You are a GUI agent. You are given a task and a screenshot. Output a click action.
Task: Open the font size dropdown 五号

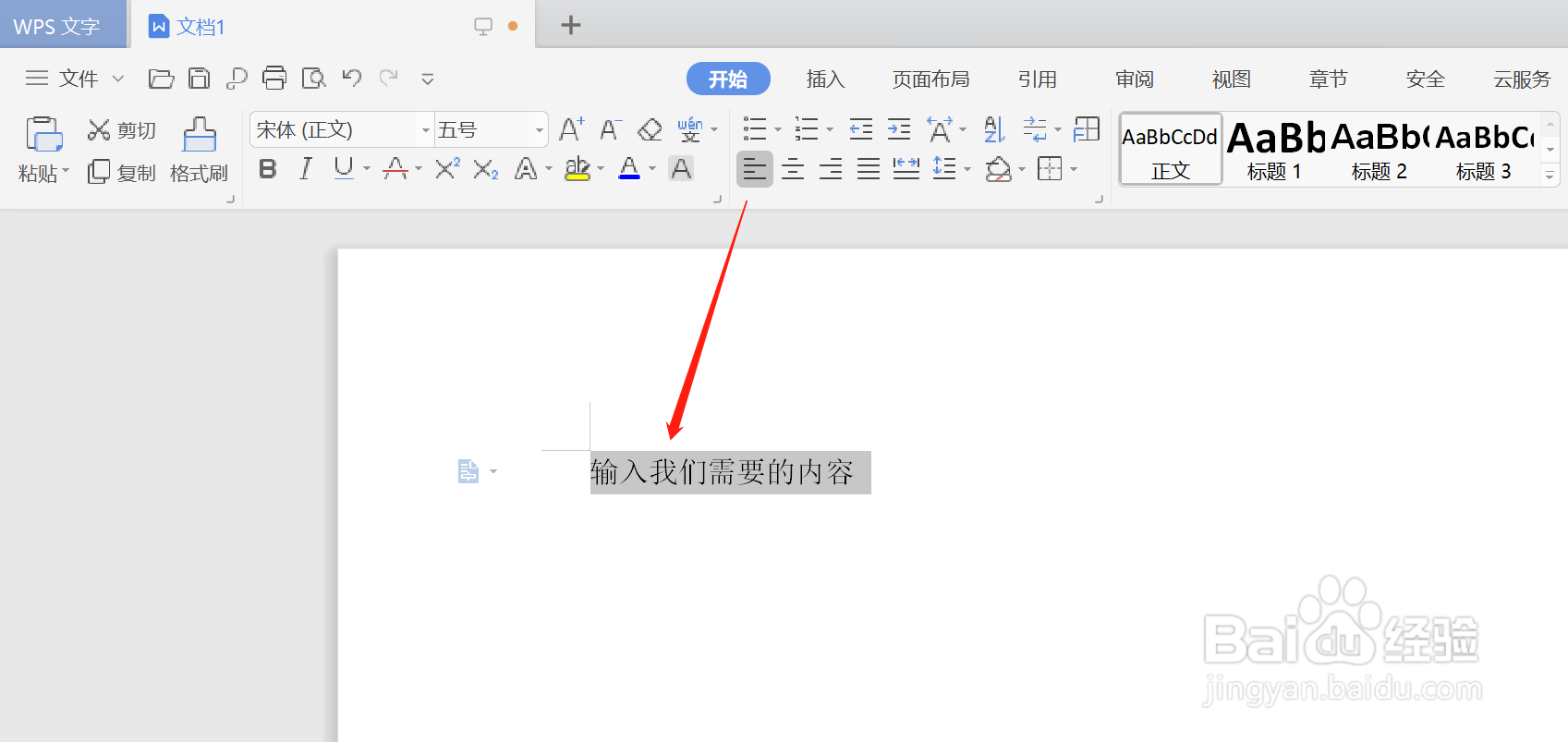tap(540, 130)
